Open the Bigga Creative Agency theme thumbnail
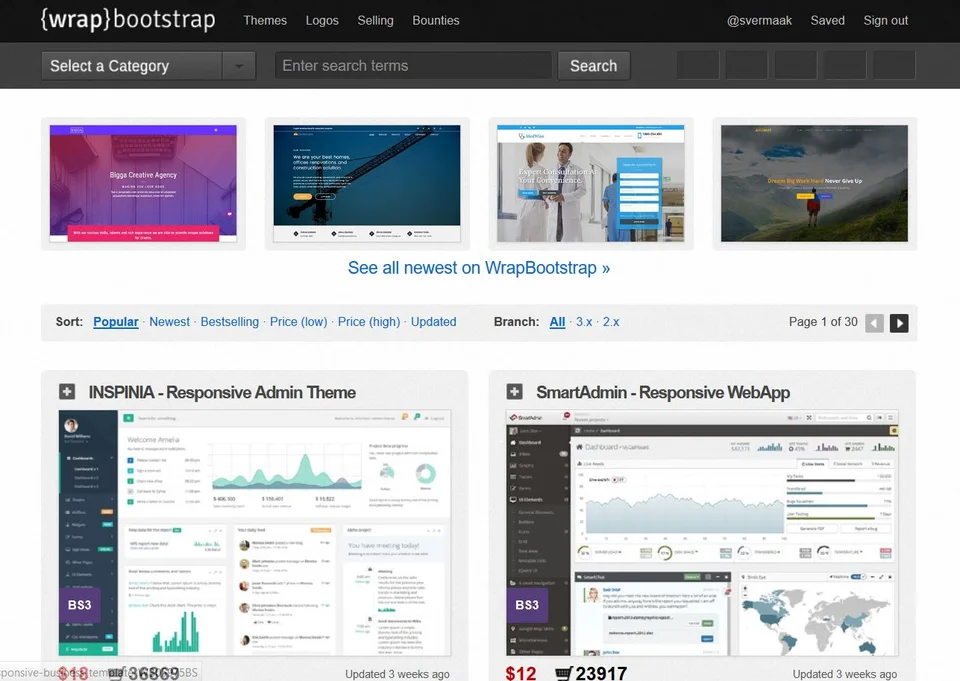This screenshot has width=960, height=681. point(143,184)
